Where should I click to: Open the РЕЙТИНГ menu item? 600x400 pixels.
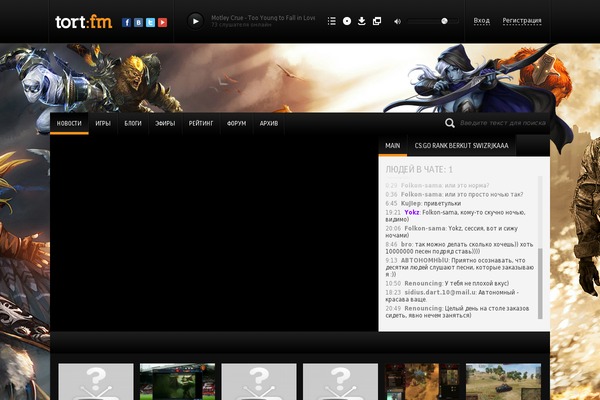pos(201,123)
